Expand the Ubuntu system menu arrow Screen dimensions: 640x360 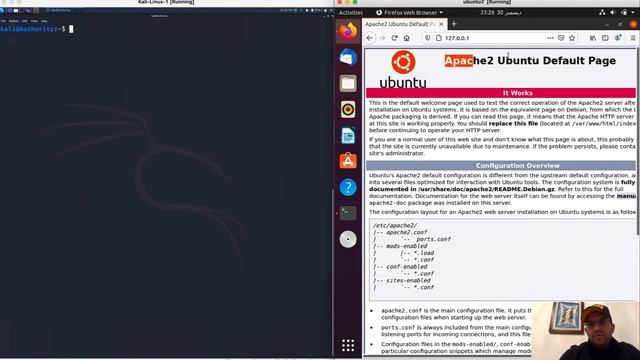click(x=633, y=13)
